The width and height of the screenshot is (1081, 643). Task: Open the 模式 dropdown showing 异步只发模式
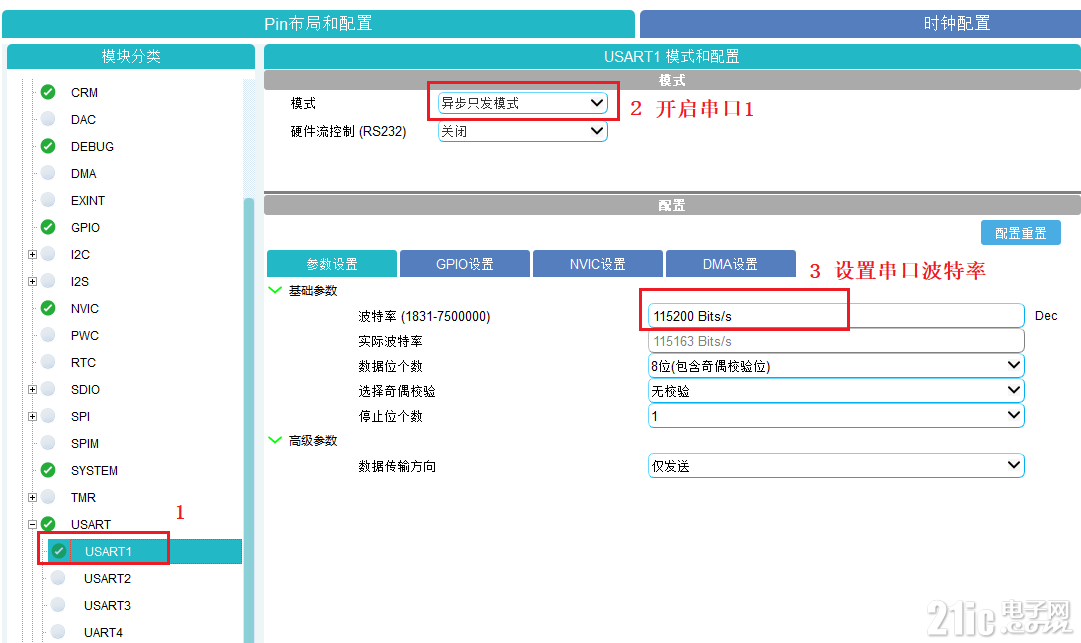pos(523,103)
